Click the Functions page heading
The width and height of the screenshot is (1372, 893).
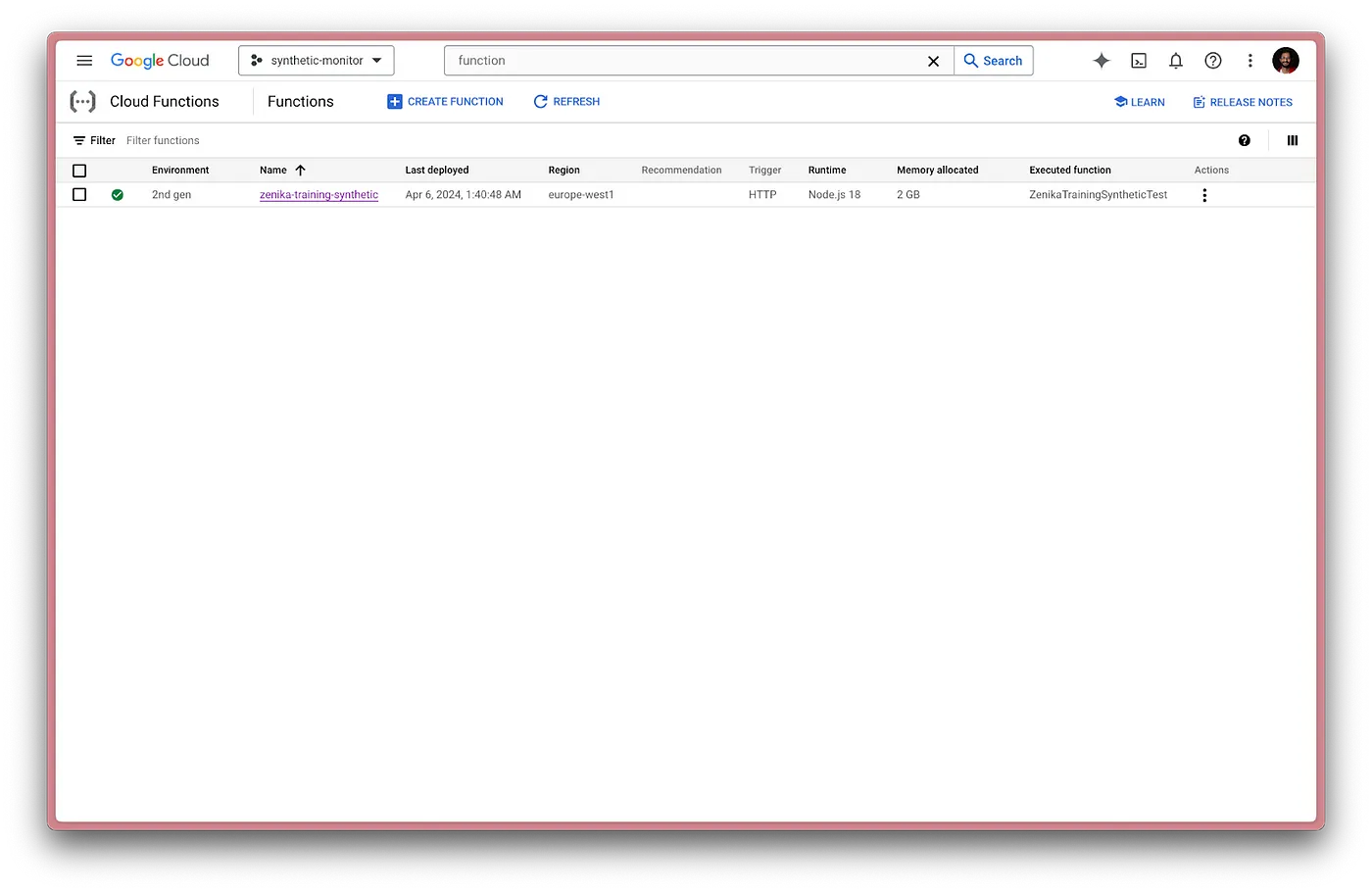click(x=301, y=102)
